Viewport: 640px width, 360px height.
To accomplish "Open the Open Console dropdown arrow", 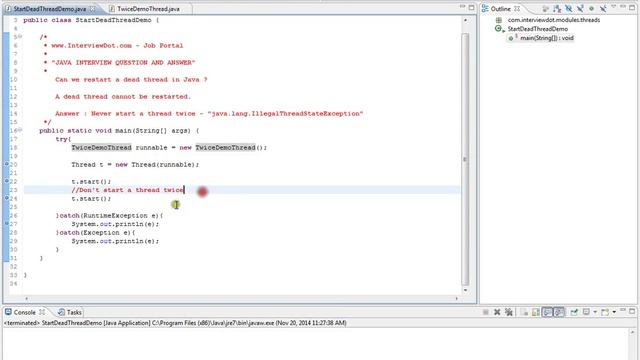I will click(614, 312).
